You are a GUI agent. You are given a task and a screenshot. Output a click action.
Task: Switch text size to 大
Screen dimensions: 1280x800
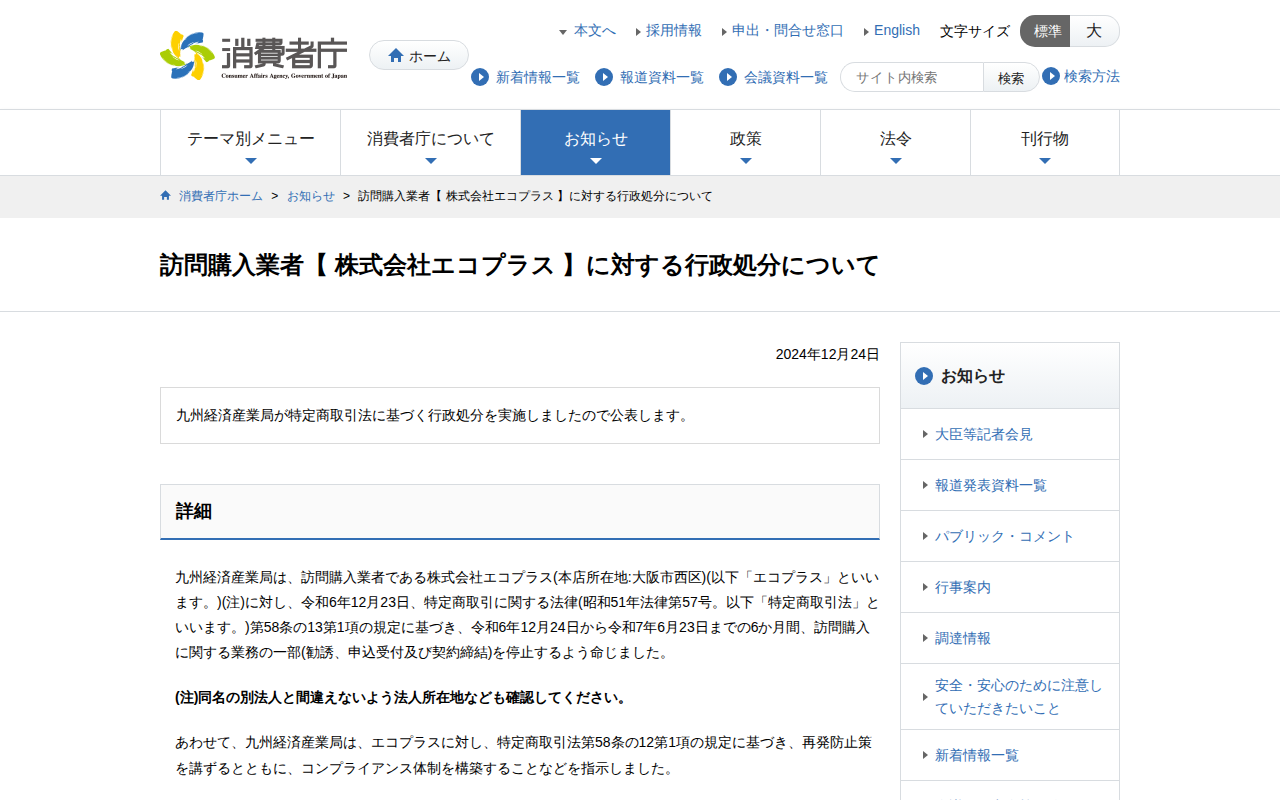click(x=1094, y=31)
